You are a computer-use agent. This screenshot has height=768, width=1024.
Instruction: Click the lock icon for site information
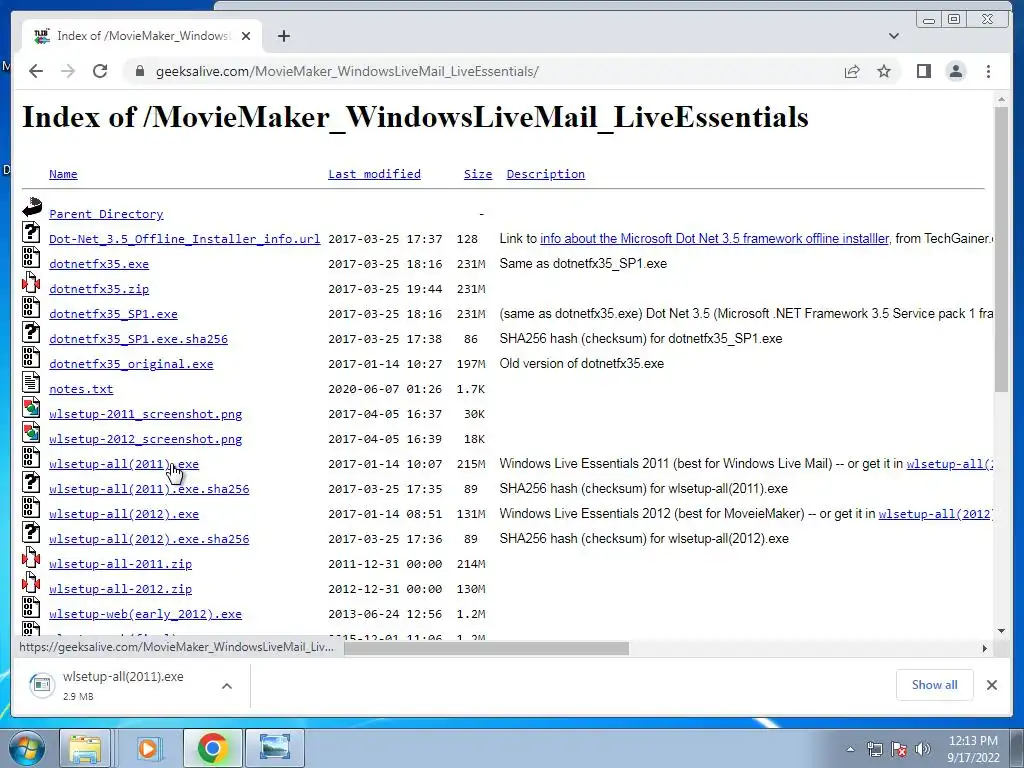pyautogui.click(x=139, y=71)
